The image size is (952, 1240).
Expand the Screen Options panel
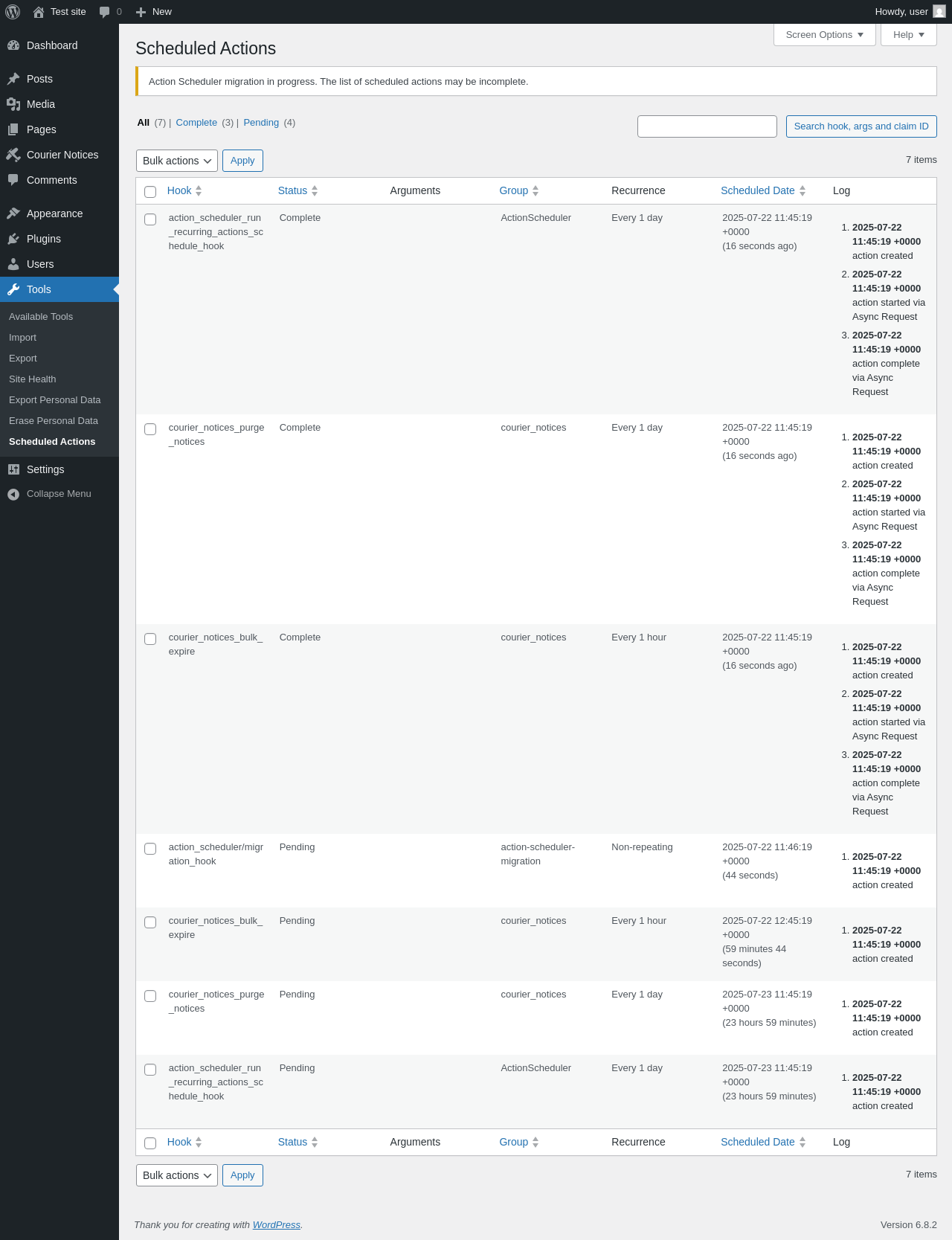tap(825, 35)
